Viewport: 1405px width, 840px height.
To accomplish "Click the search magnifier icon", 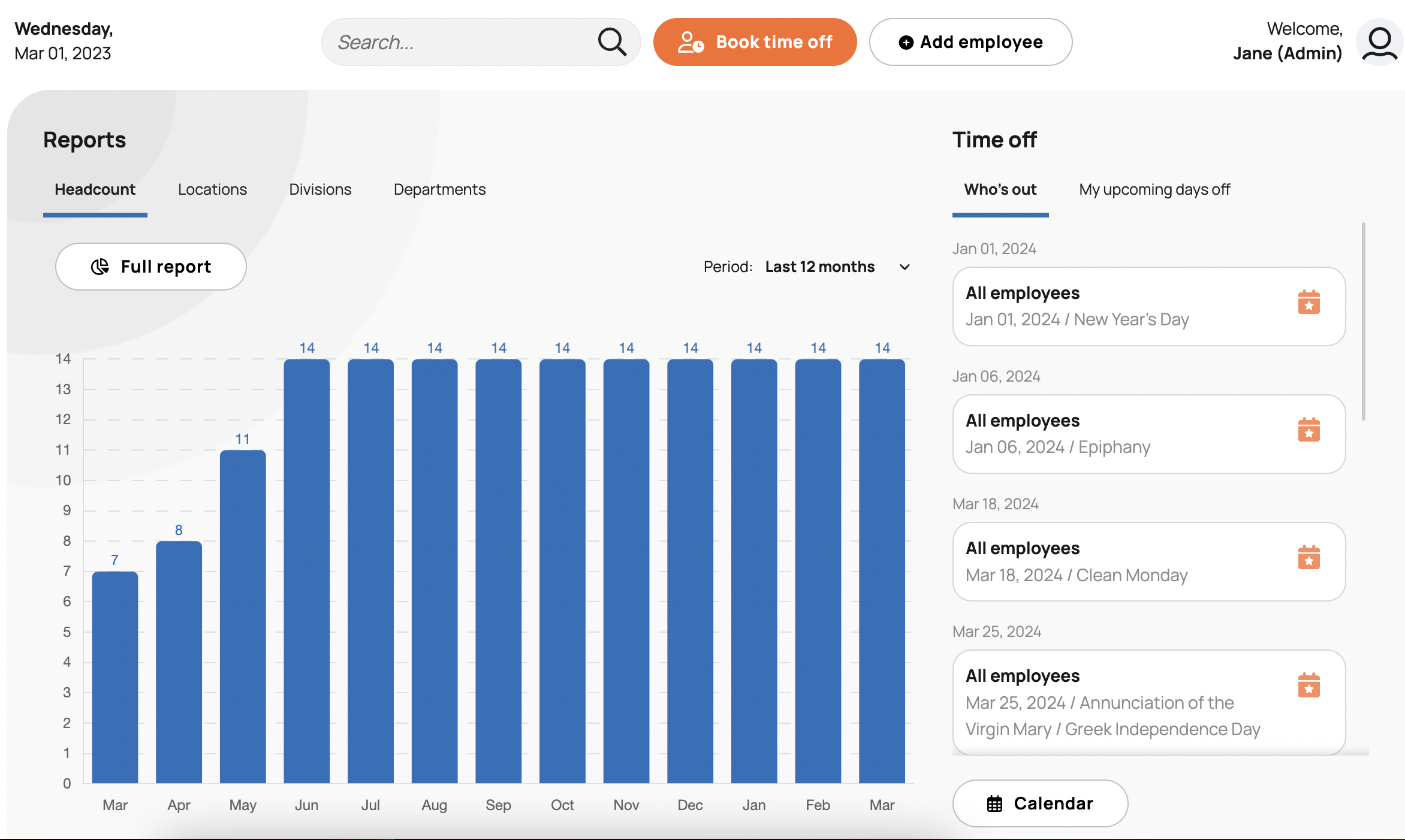I will pos(611,42).
